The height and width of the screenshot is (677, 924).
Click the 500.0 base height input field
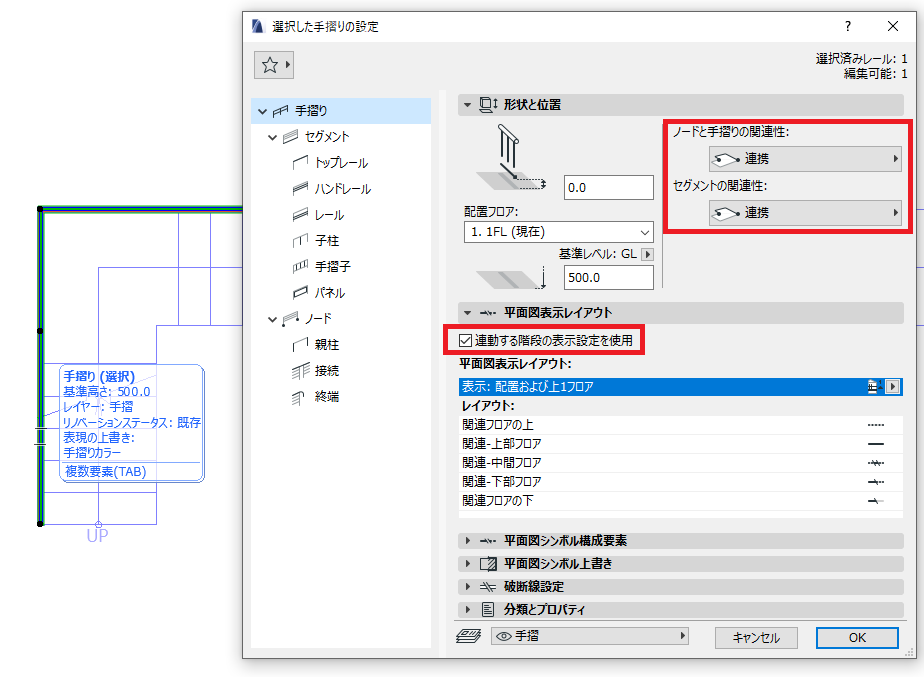pyautogui.click(x=609, y=278)
